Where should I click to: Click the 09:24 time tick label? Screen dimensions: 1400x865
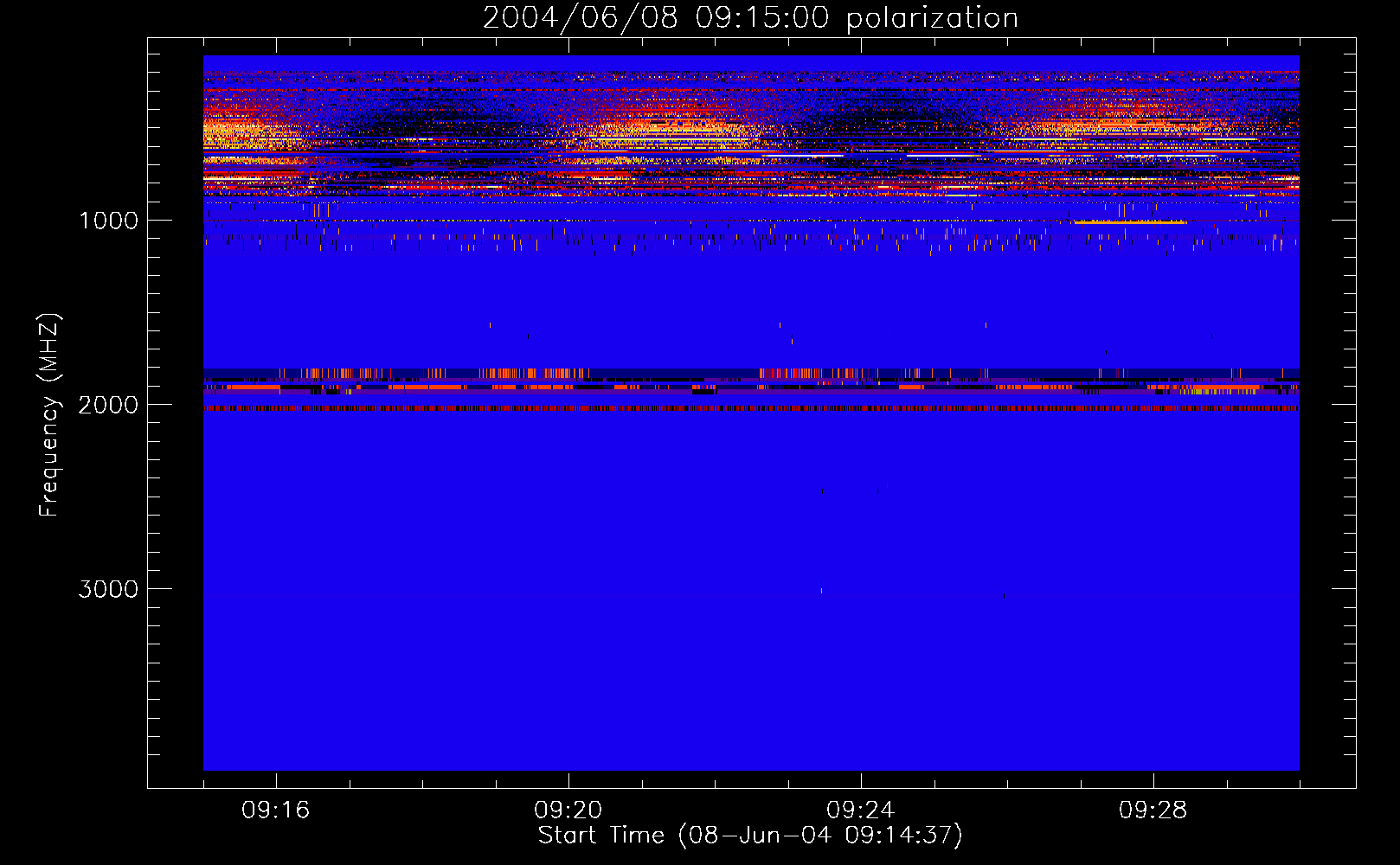(x=861, y=811)
